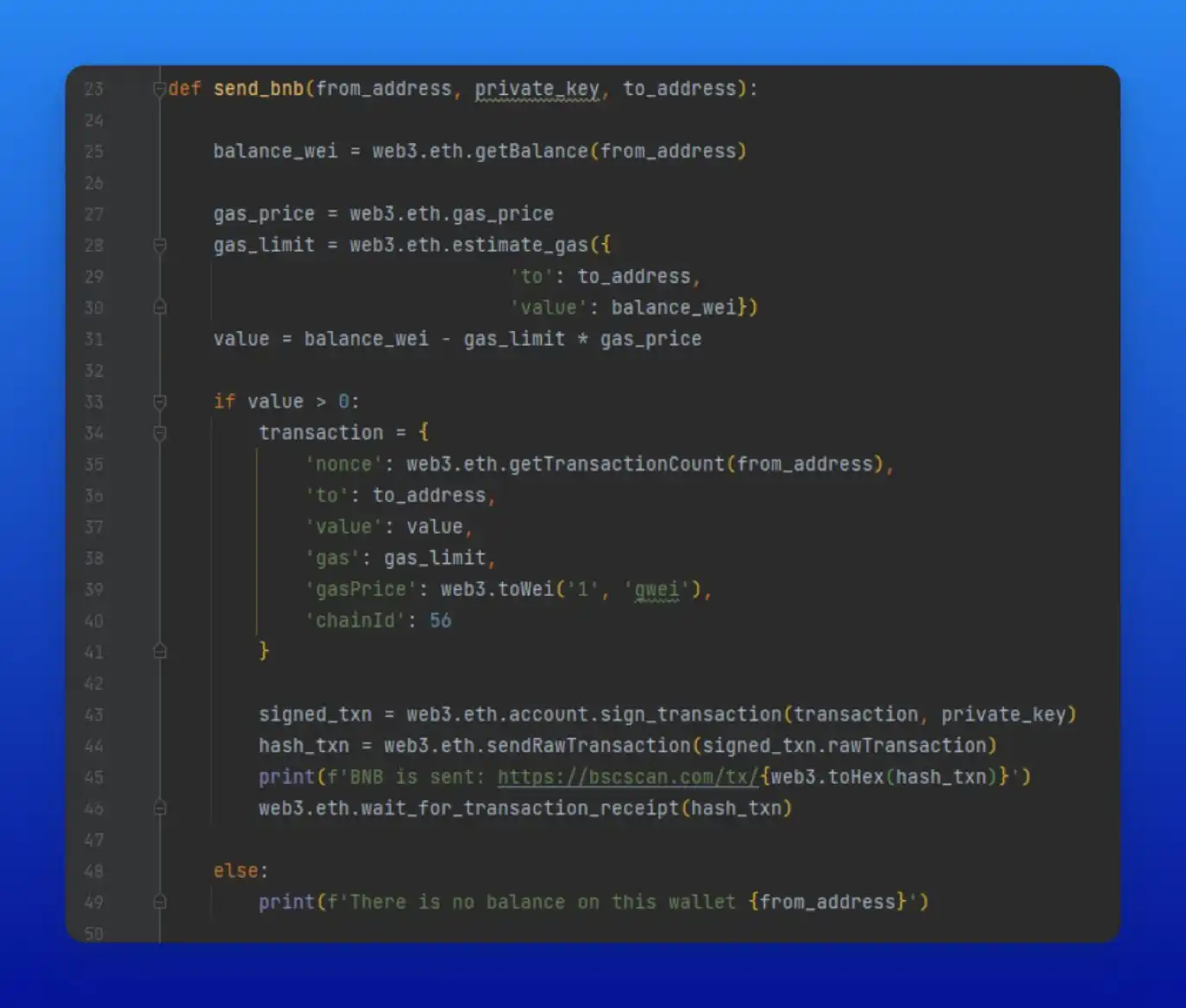Click the 'value = balance_wei' assignment on line 31
The height and width of the screenshot is (1008, 1186).
point(321,339)
